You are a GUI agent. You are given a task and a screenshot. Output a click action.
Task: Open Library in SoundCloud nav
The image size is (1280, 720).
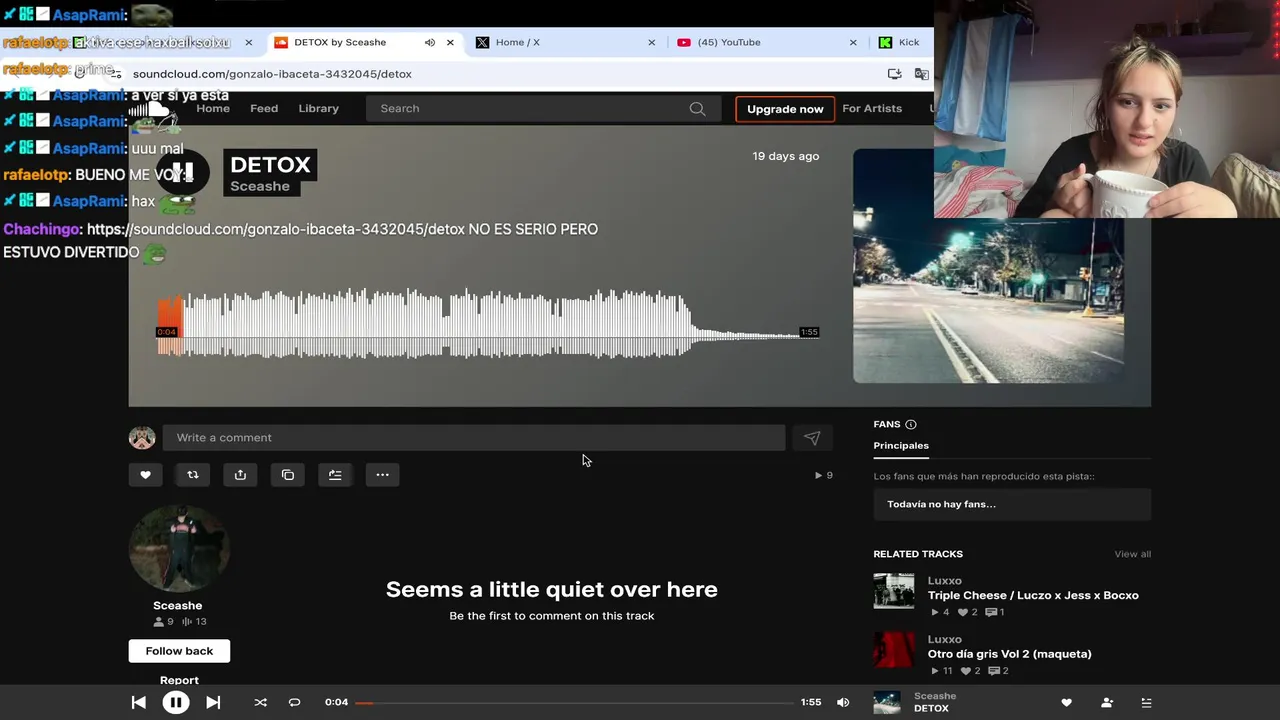coord(318,108)
